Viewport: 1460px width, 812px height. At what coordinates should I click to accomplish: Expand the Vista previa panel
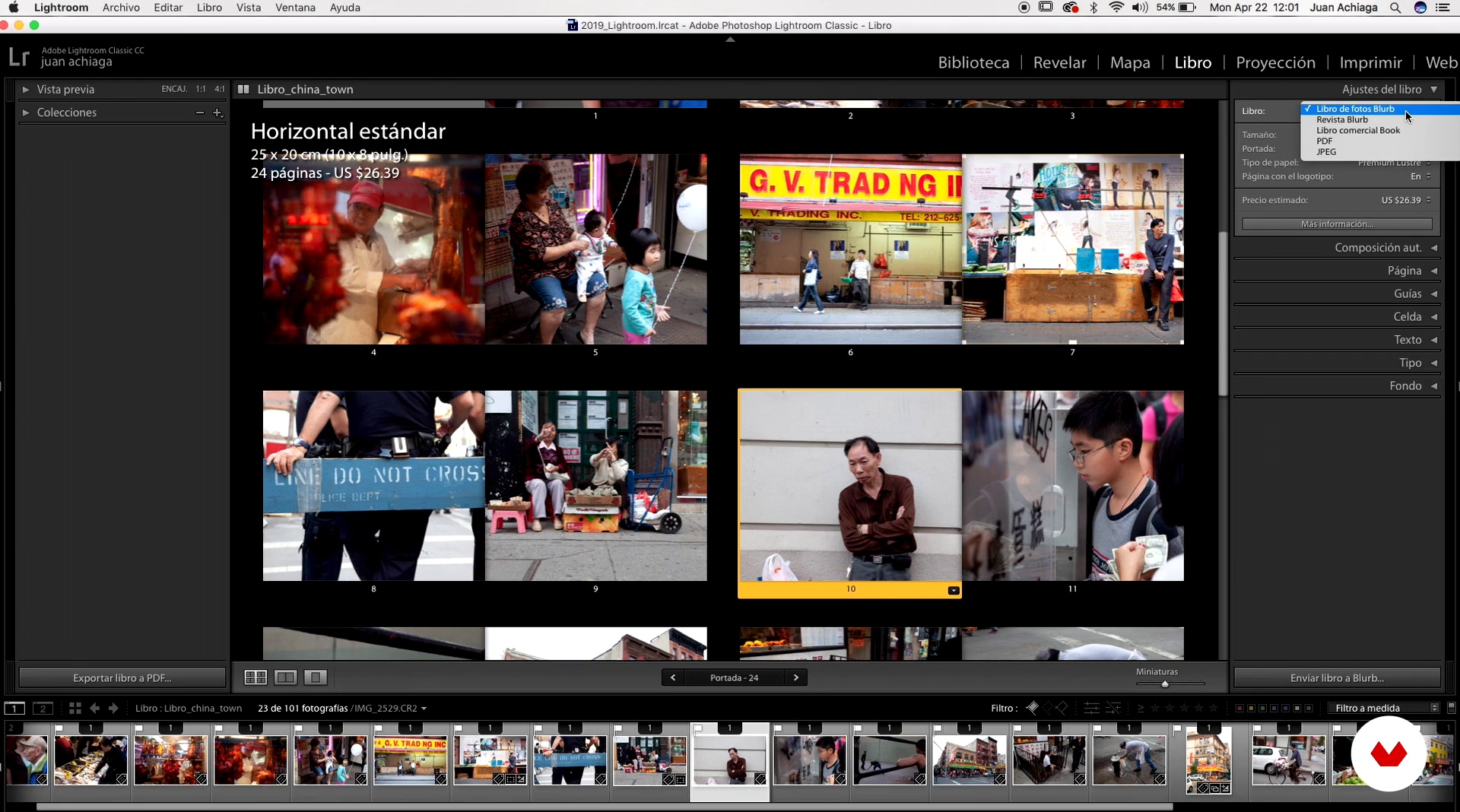pyautogui.click(x=26, y=89)
